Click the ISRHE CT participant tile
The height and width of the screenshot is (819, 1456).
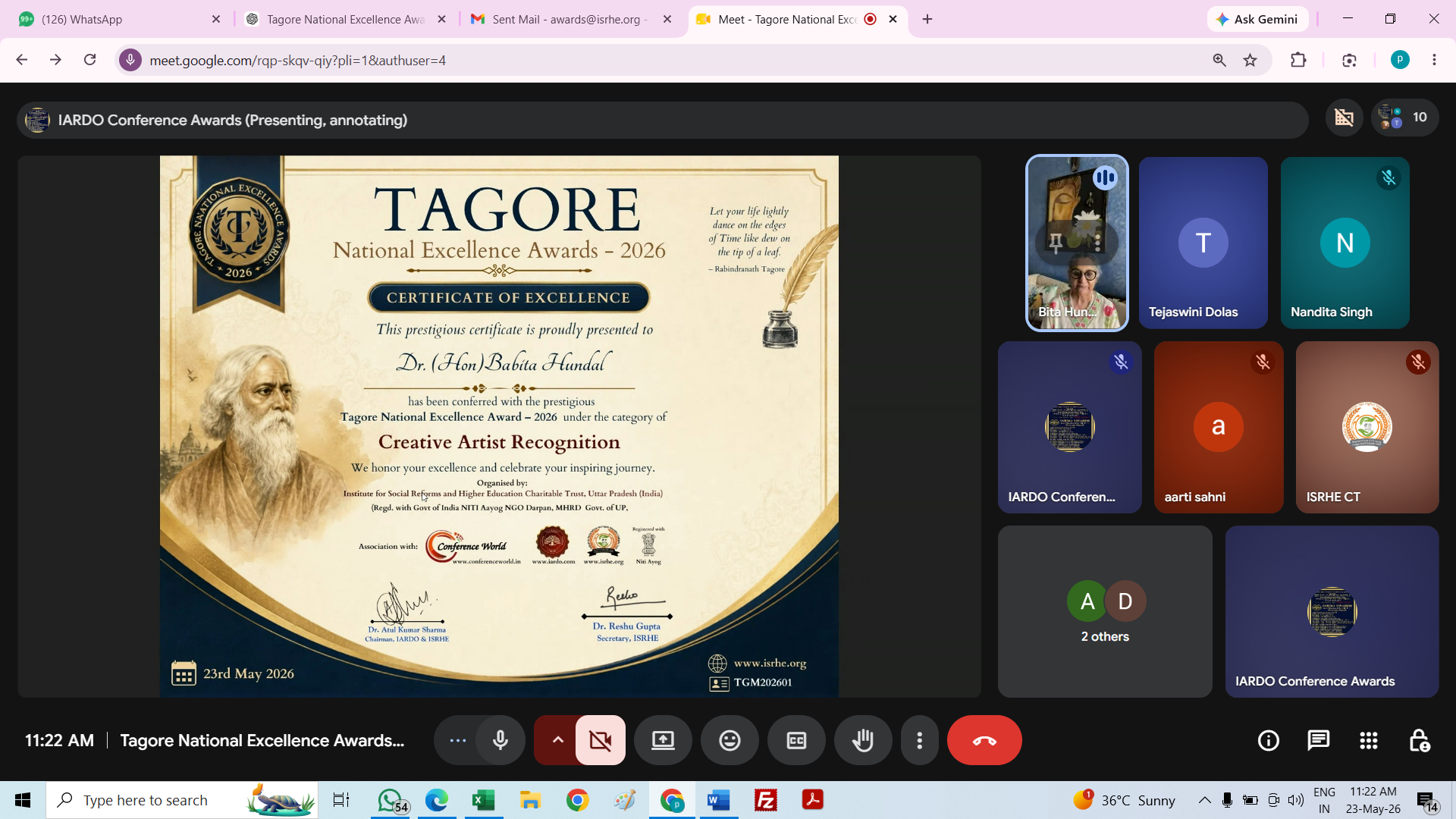tap(1367, 427)
